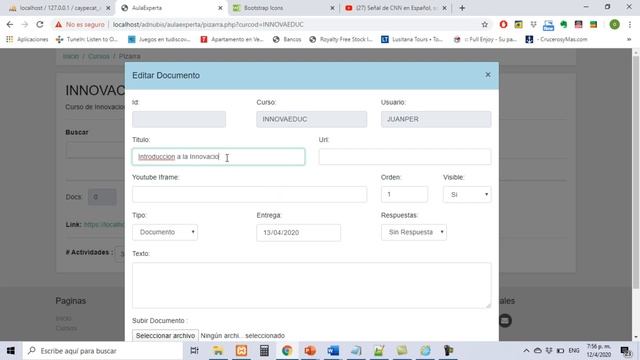640x360 pixels.
Task: Close the Editar Documento dialog
Action: (488, 75)
